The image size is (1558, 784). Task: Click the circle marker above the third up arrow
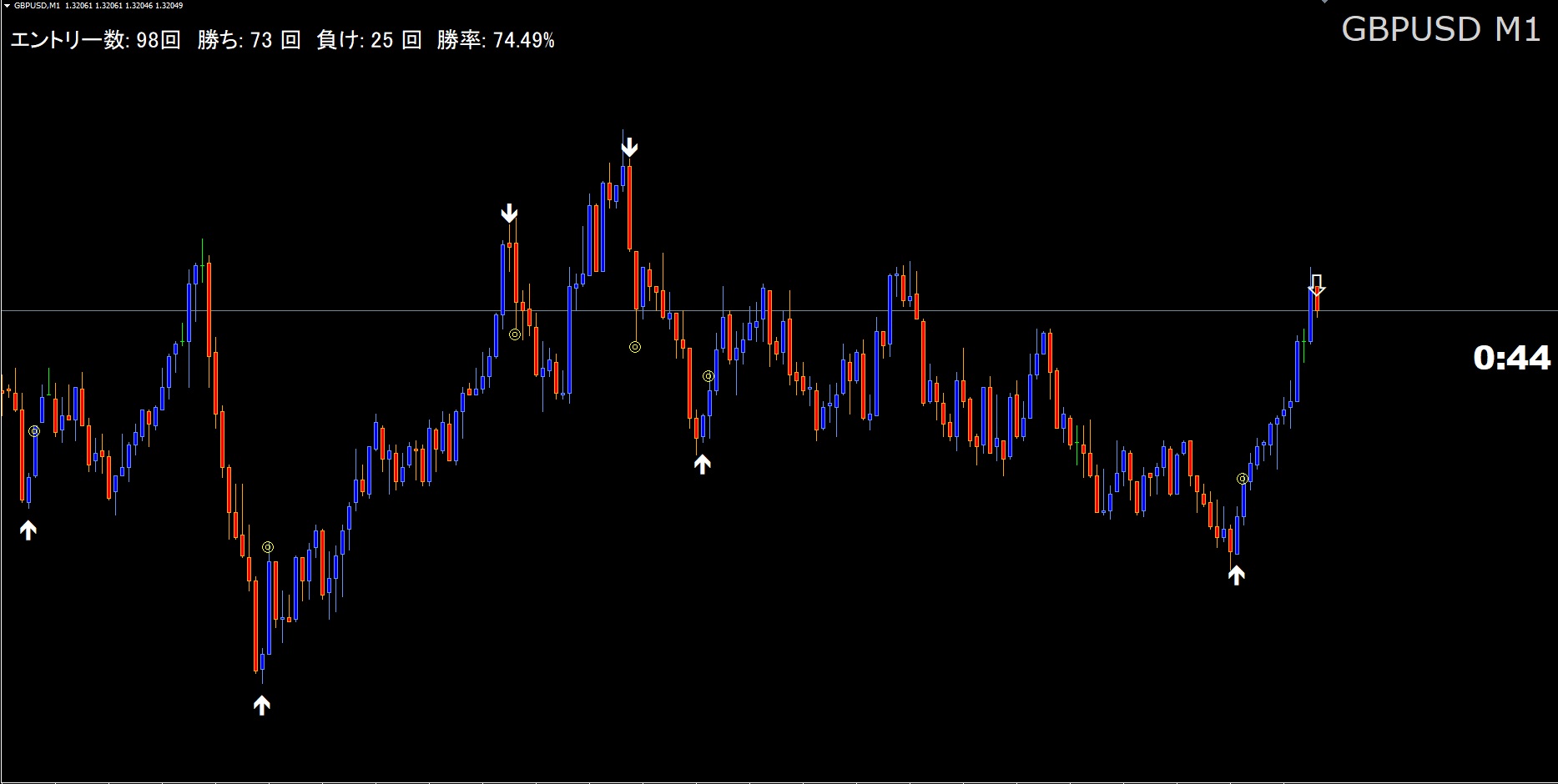[x=708, y=376]
